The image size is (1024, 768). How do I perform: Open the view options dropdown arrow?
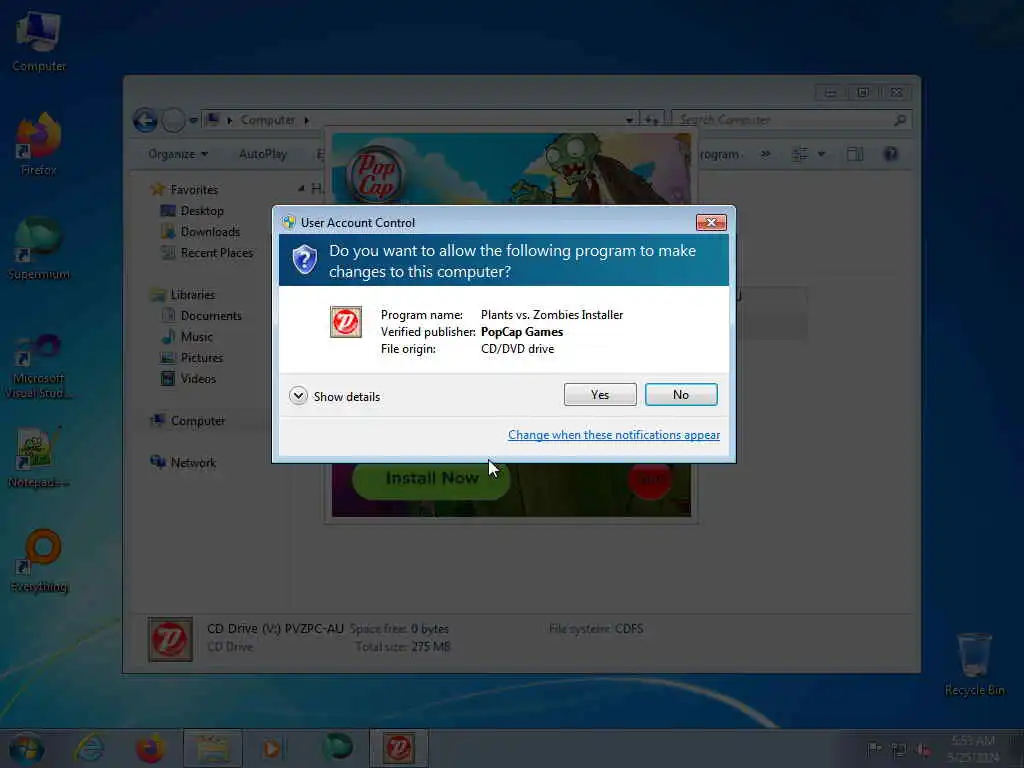tap(822, 154)
